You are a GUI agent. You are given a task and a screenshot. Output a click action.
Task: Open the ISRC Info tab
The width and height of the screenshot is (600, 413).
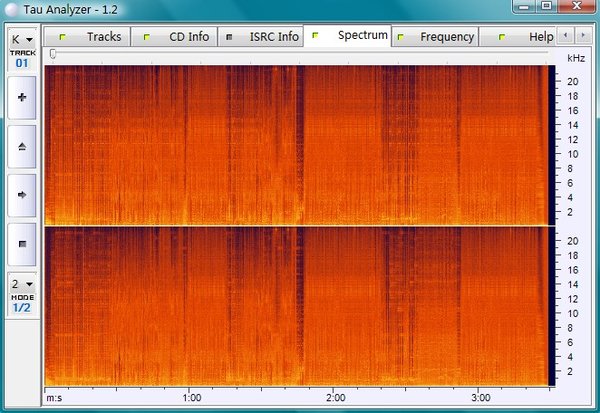(x=261, y=37)
